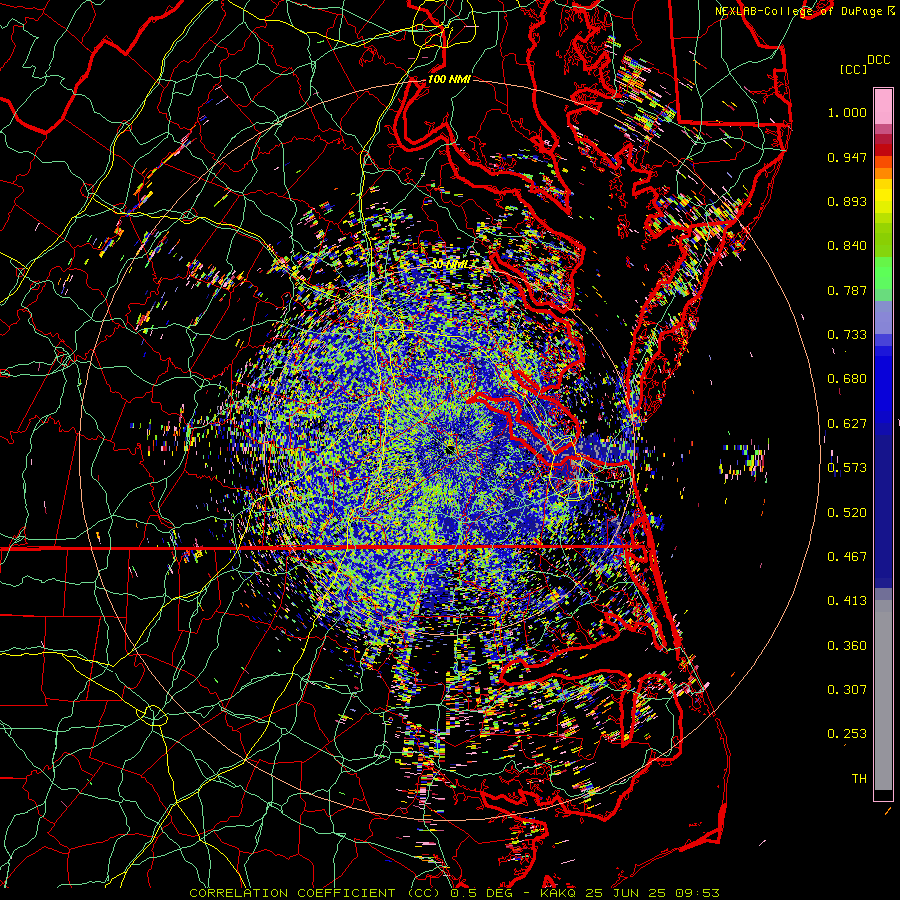The width and height of the screenshot is (900, 900).
Task: Click the 0.947 legend value
Action: (x=847, y=157)
